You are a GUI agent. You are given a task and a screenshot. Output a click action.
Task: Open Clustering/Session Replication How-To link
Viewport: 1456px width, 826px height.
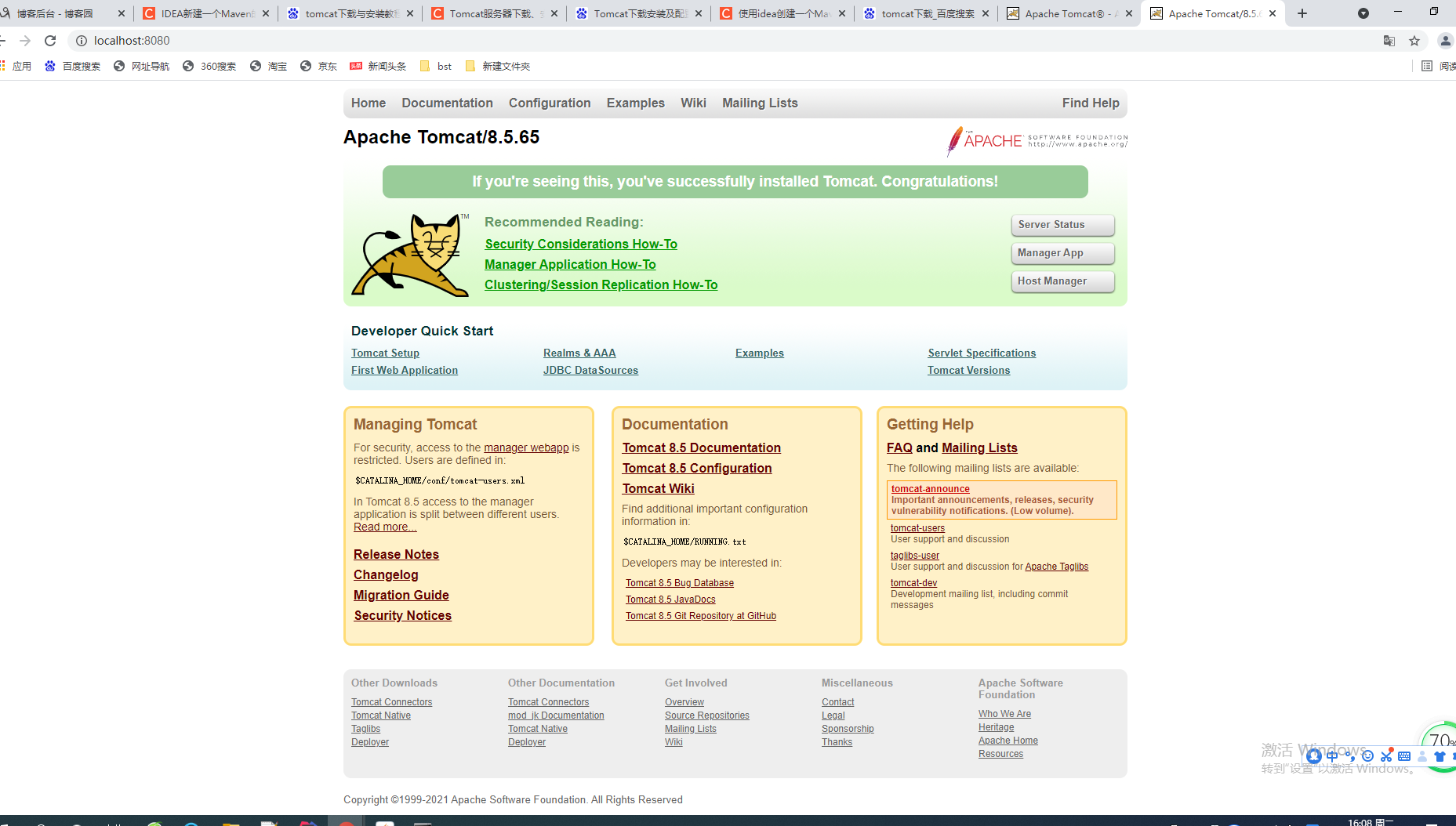point(601,285)
